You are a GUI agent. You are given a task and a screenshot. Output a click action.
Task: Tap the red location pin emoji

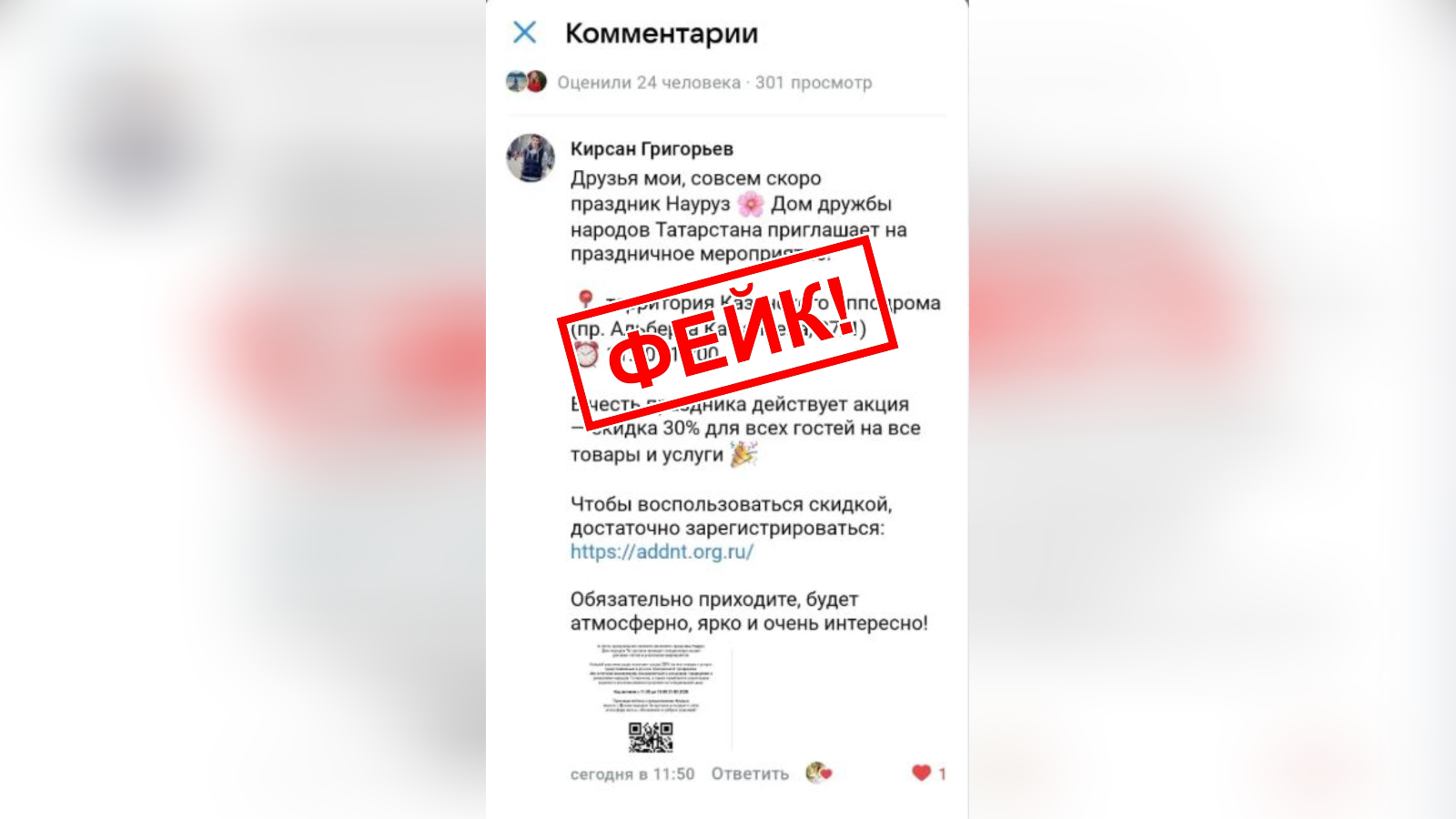pos(586,301)
